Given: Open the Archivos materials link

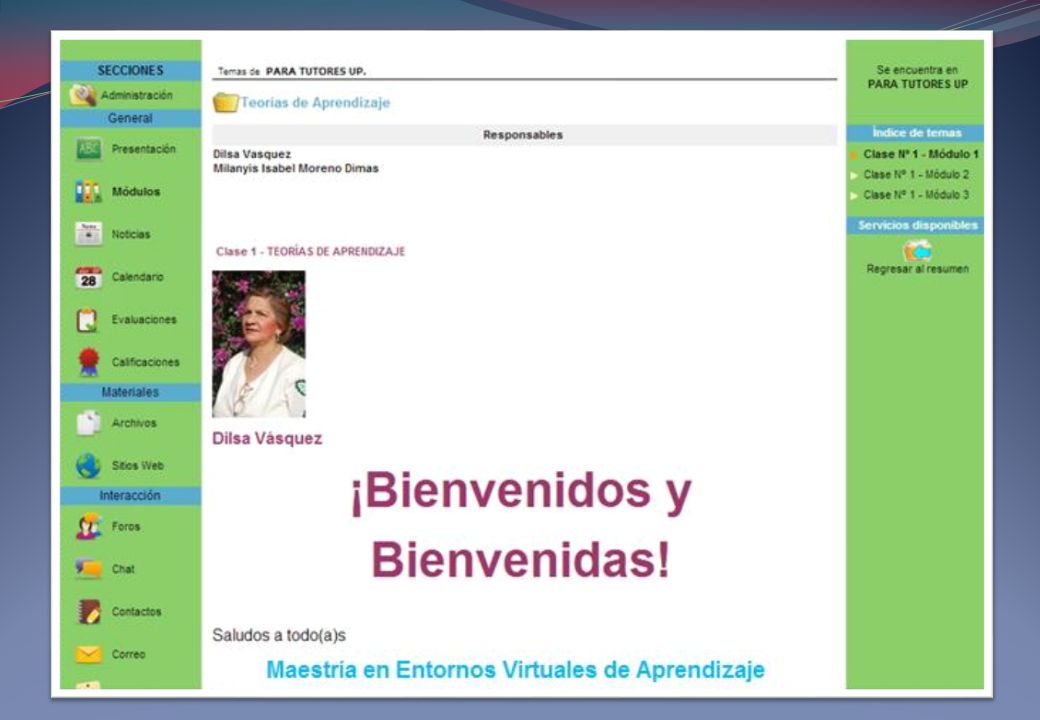Looking at the screenshot, I should 134,423.
